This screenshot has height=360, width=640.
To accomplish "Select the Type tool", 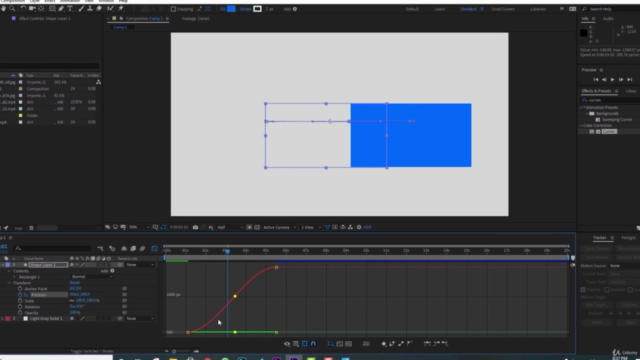I will tap(70, 9).
